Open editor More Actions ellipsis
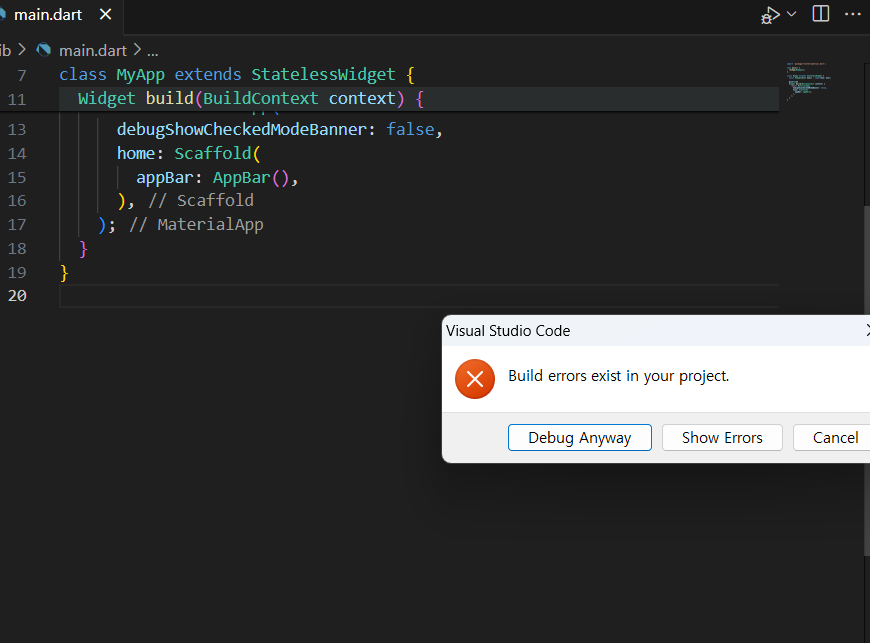Image resolution: width=870 pixels, height=643 pixels. pyautogui.click(x=852, y=14)
